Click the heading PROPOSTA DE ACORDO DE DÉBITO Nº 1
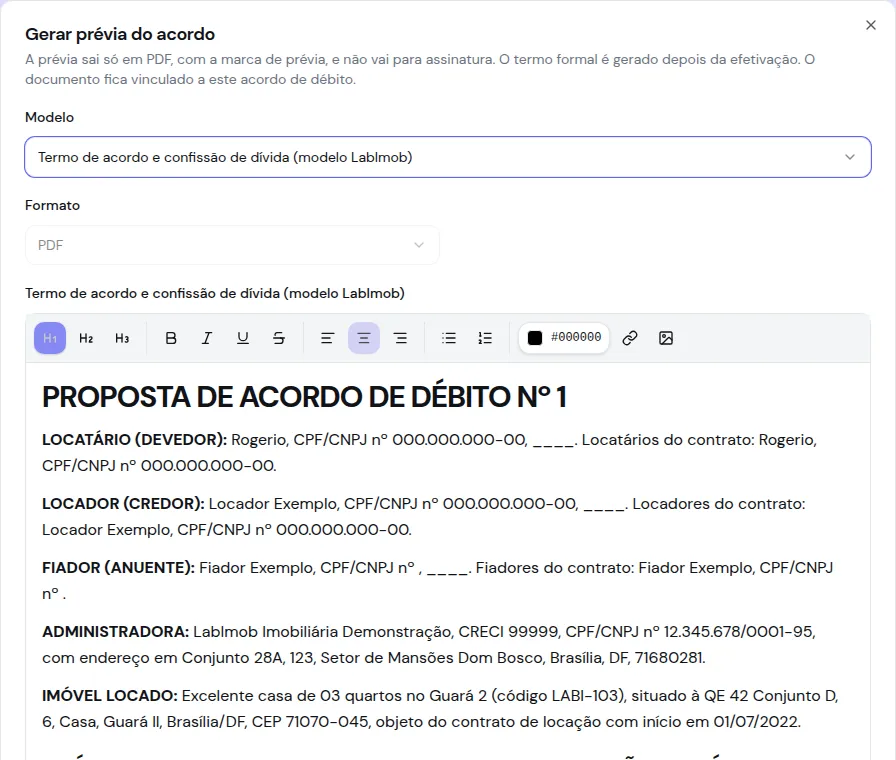This screenshot has width=896, height=760. coord(305,397)
